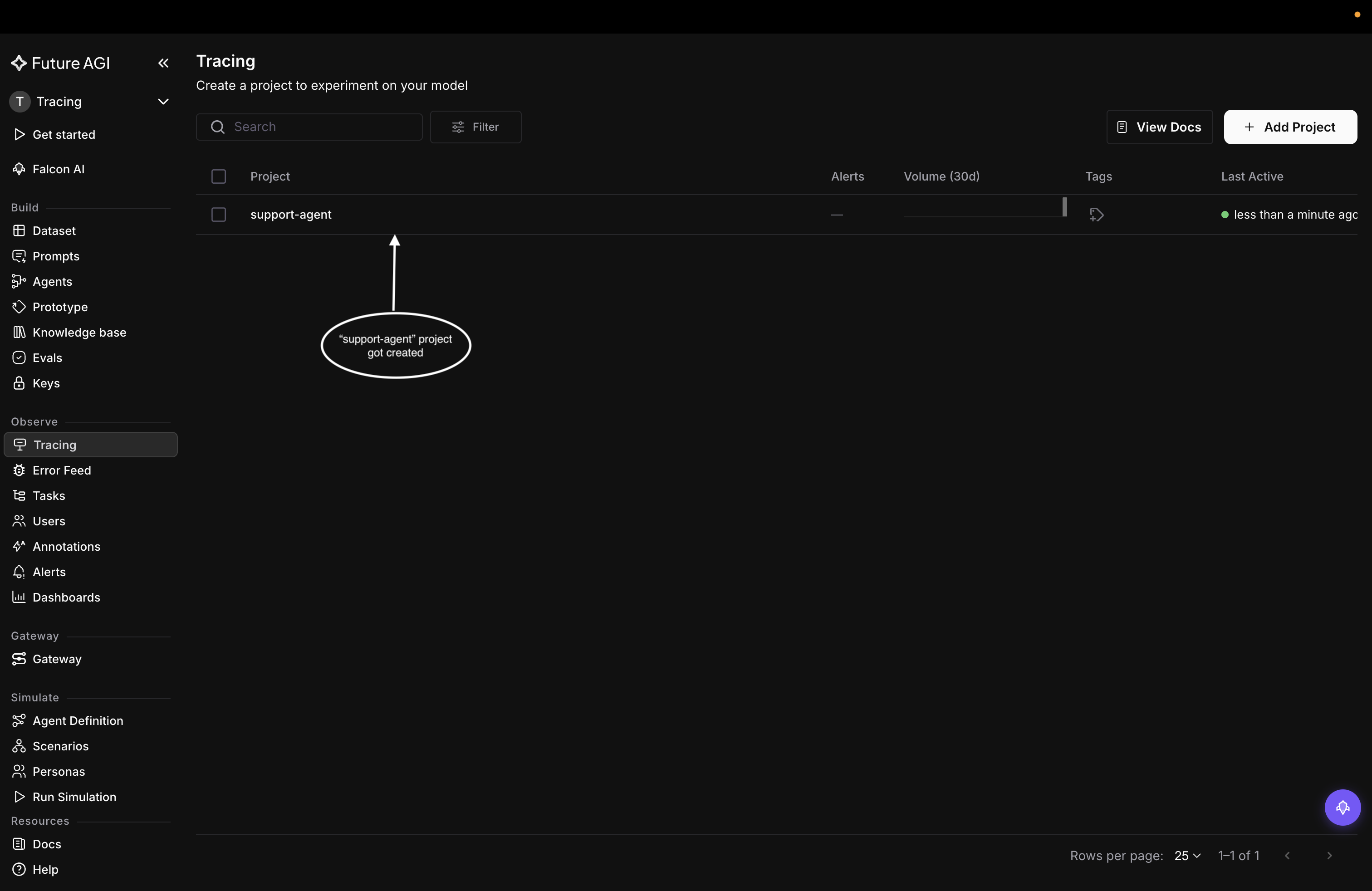The height and width of the screenshot is (891, 1372).
Task: Check the support-agent row checkbox
Action: pyautogui.click(x=219, y=215)
